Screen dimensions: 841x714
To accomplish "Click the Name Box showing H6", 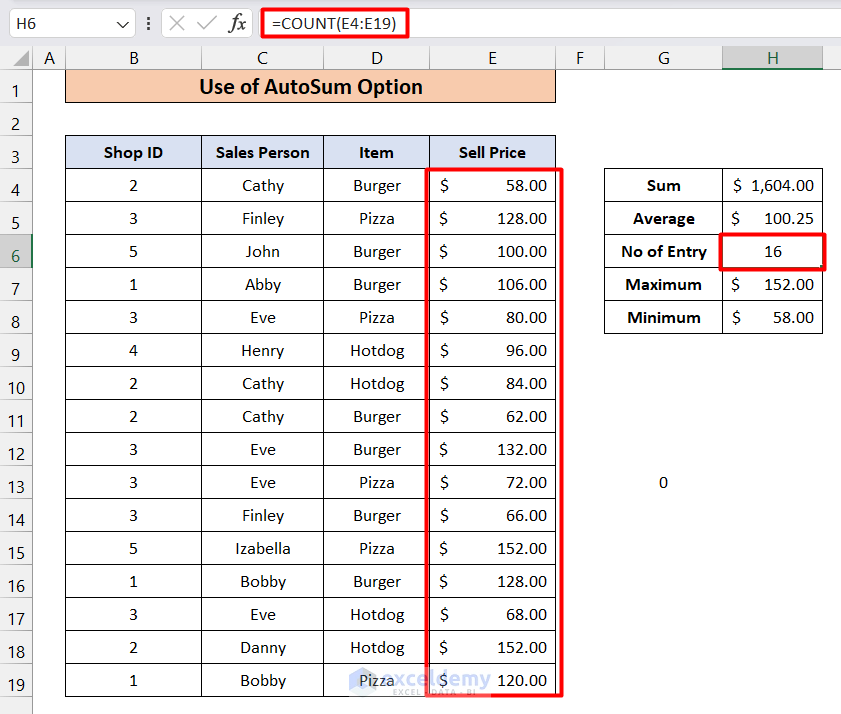I will 72,24.
